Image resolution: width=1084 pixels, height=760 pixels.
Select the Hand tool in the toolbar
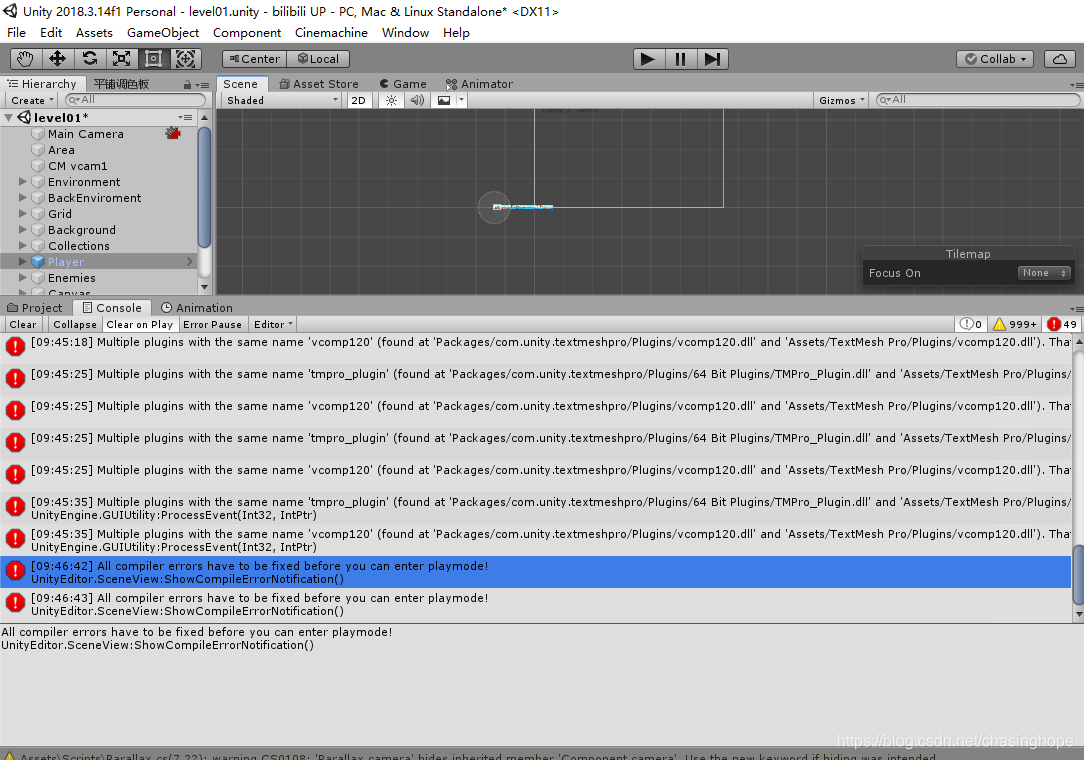tap(24, 58)
